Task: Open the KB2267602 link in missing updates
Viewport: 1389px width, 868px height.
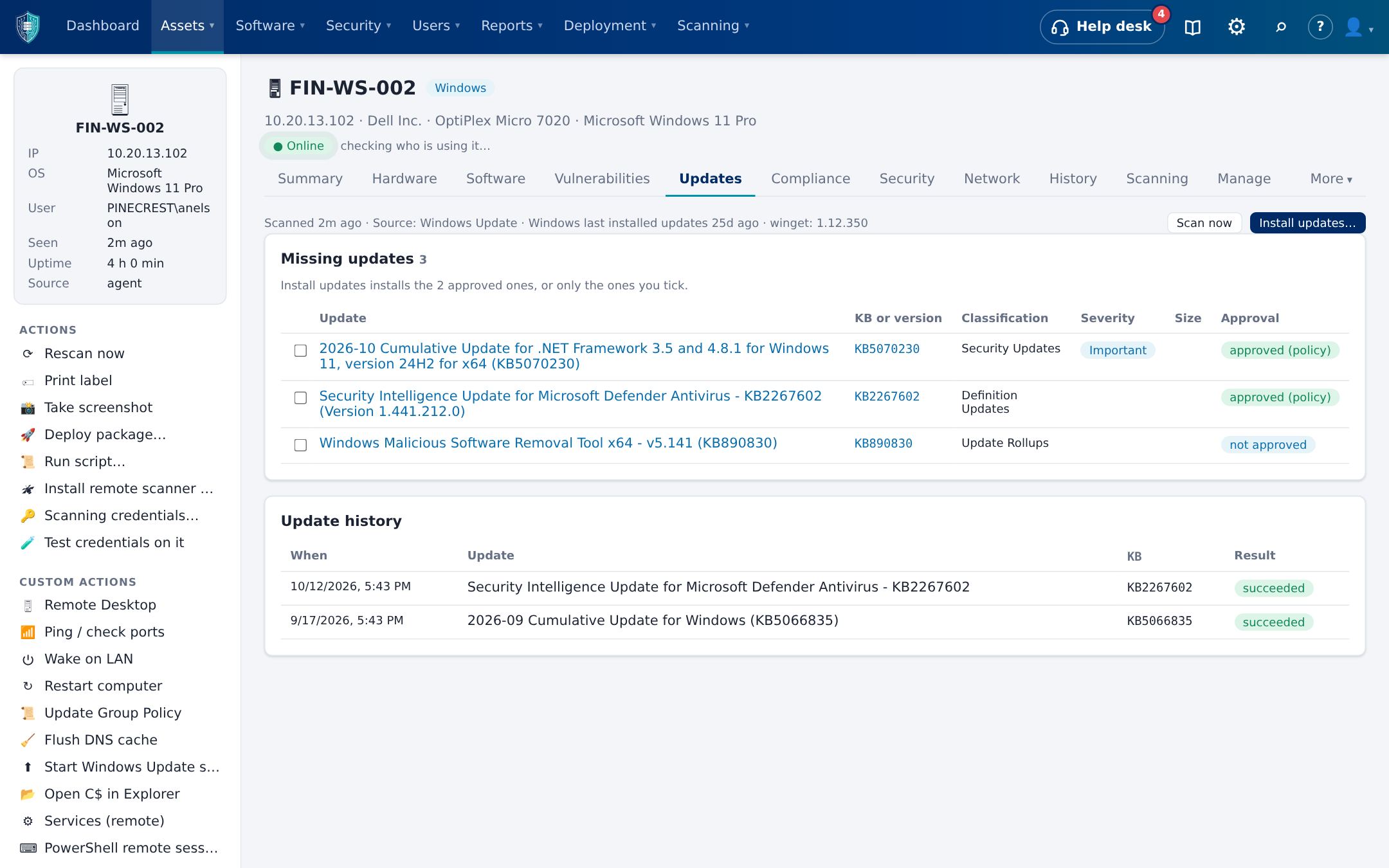Action: 887,397
